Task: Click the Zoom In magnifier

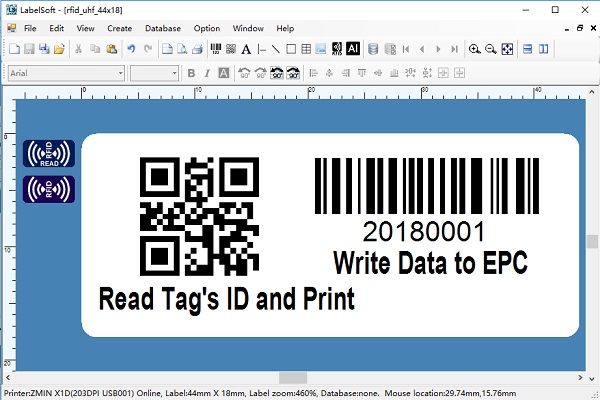Action: click(x=475, y=48)
